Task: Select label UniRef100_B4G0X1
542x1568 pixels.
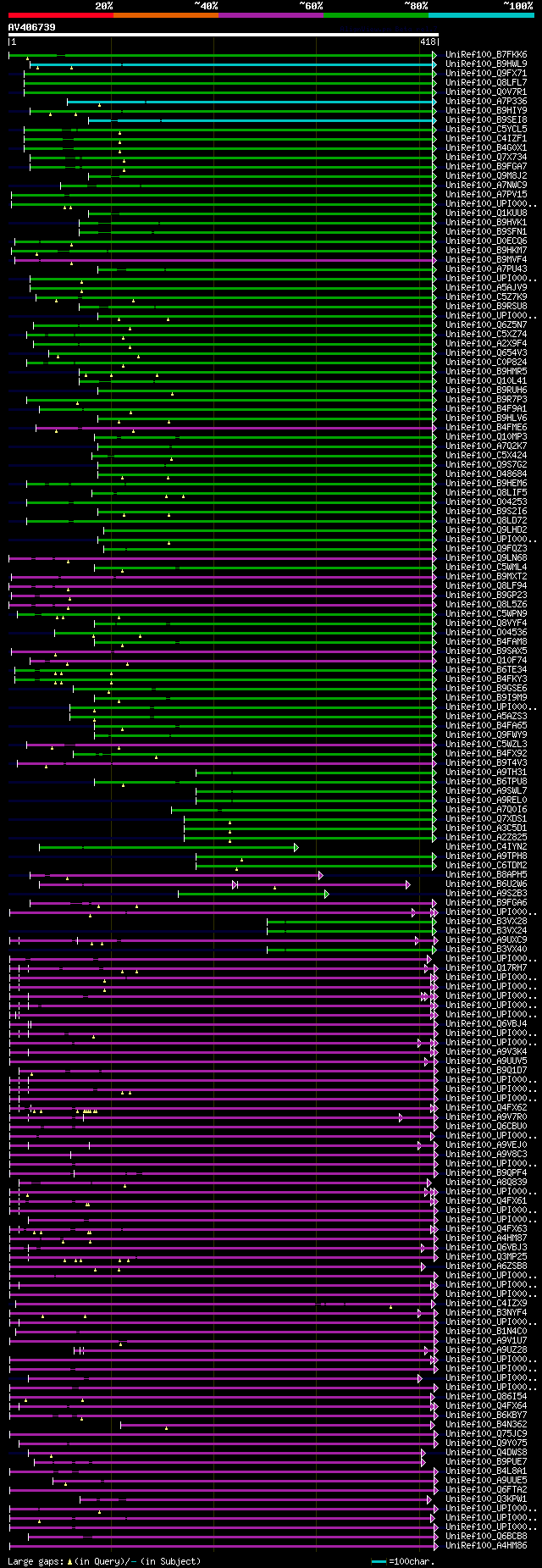Action: point(486,147)
